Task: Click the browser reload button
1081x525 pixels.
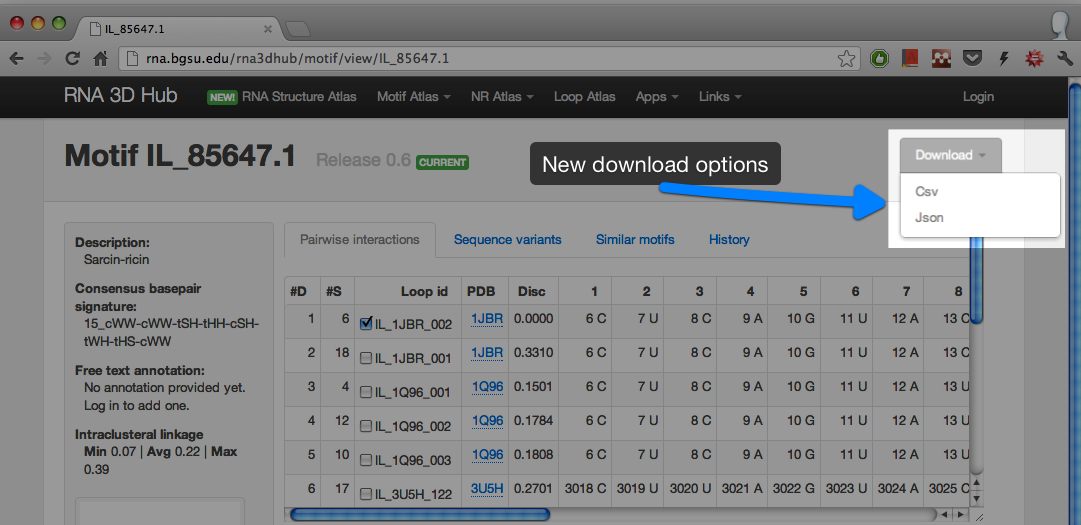Action: click(72, 59)
